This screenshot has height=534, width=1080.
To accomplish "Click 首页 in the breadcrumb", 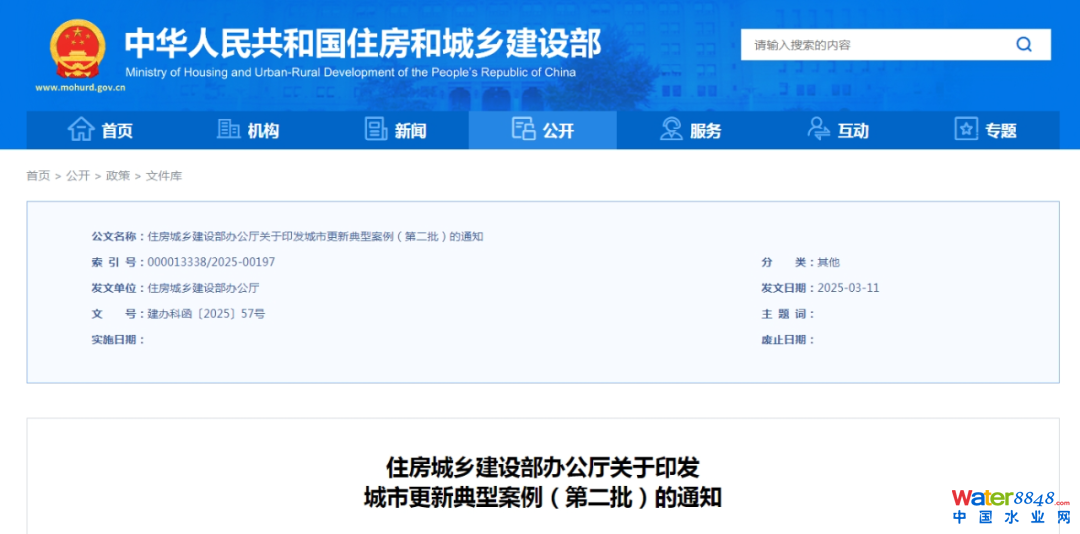I will coord(38,176).
